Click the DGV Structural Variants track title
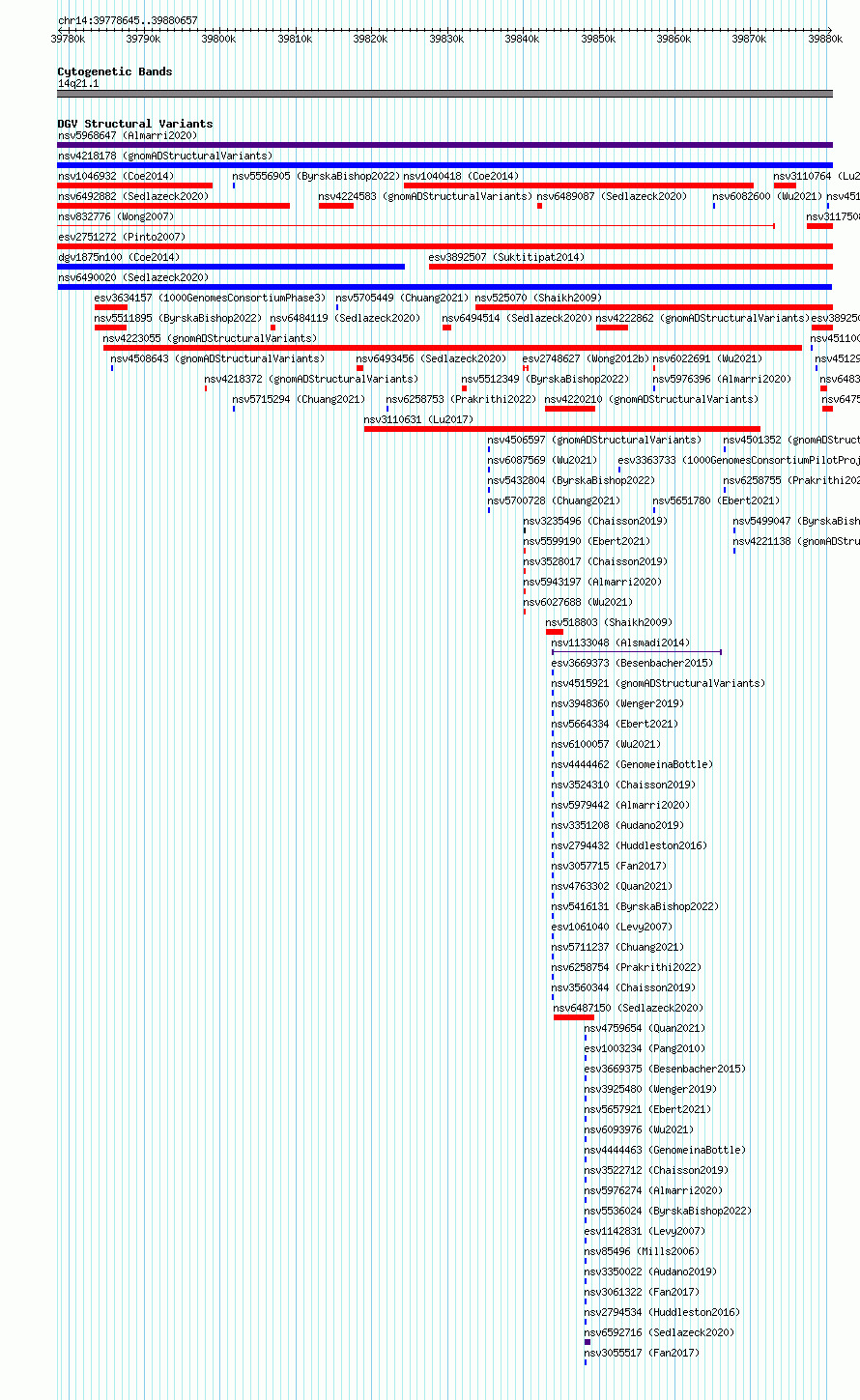Viewport: 860px width, 1400px height. (x=135, y=124)
